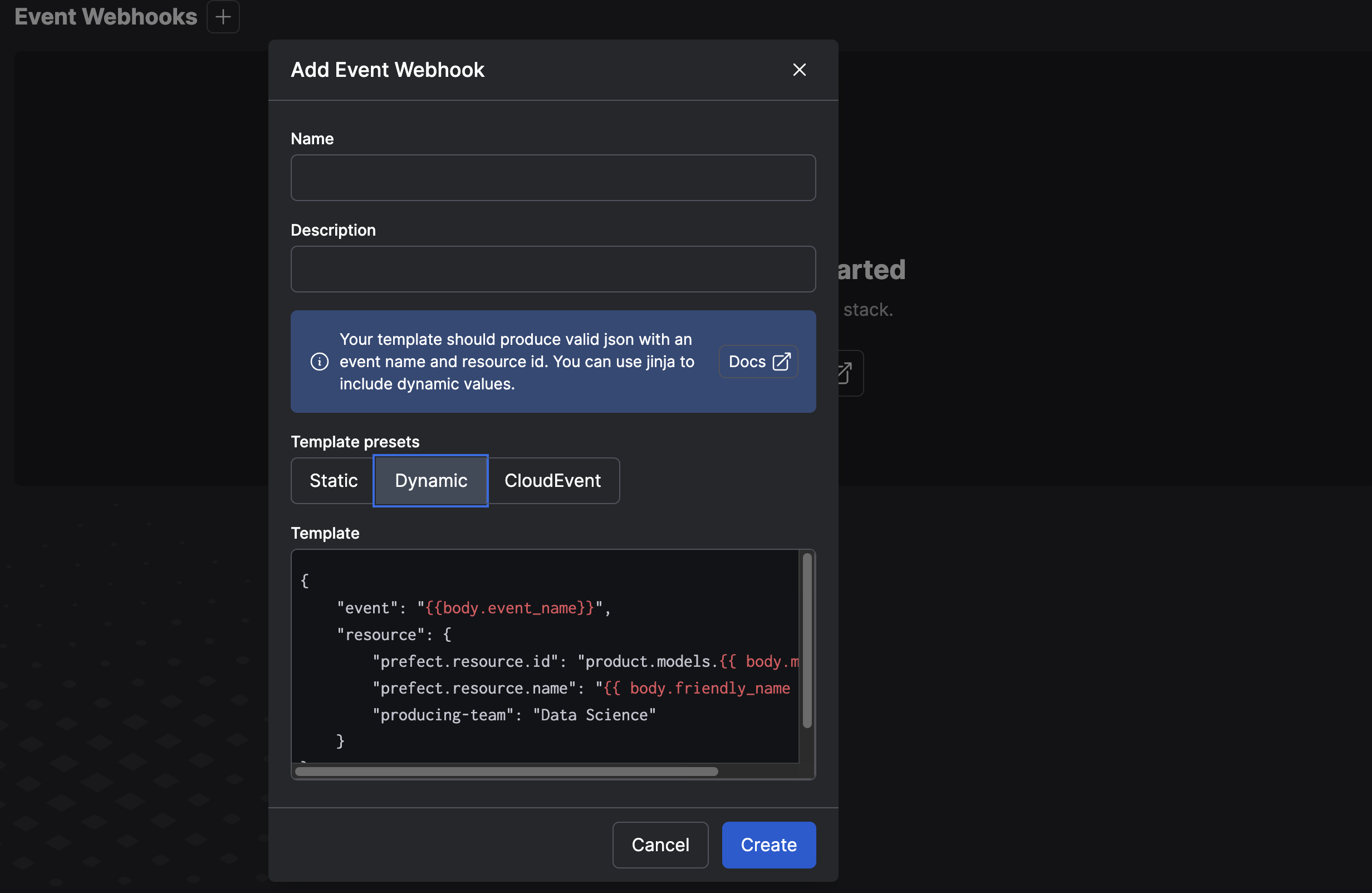Click the info circle icon in blue banner

(x=318, y=361)
